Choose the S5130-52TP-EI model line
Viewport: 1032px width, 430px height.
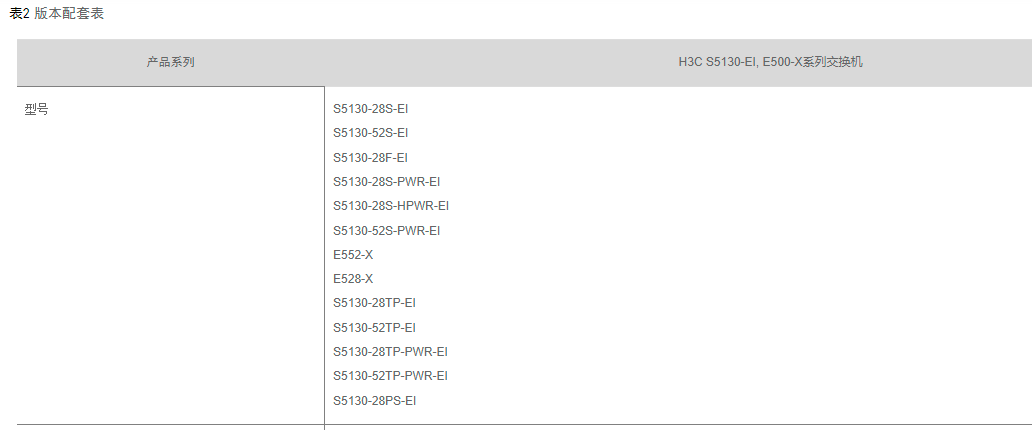pos(375,328)
